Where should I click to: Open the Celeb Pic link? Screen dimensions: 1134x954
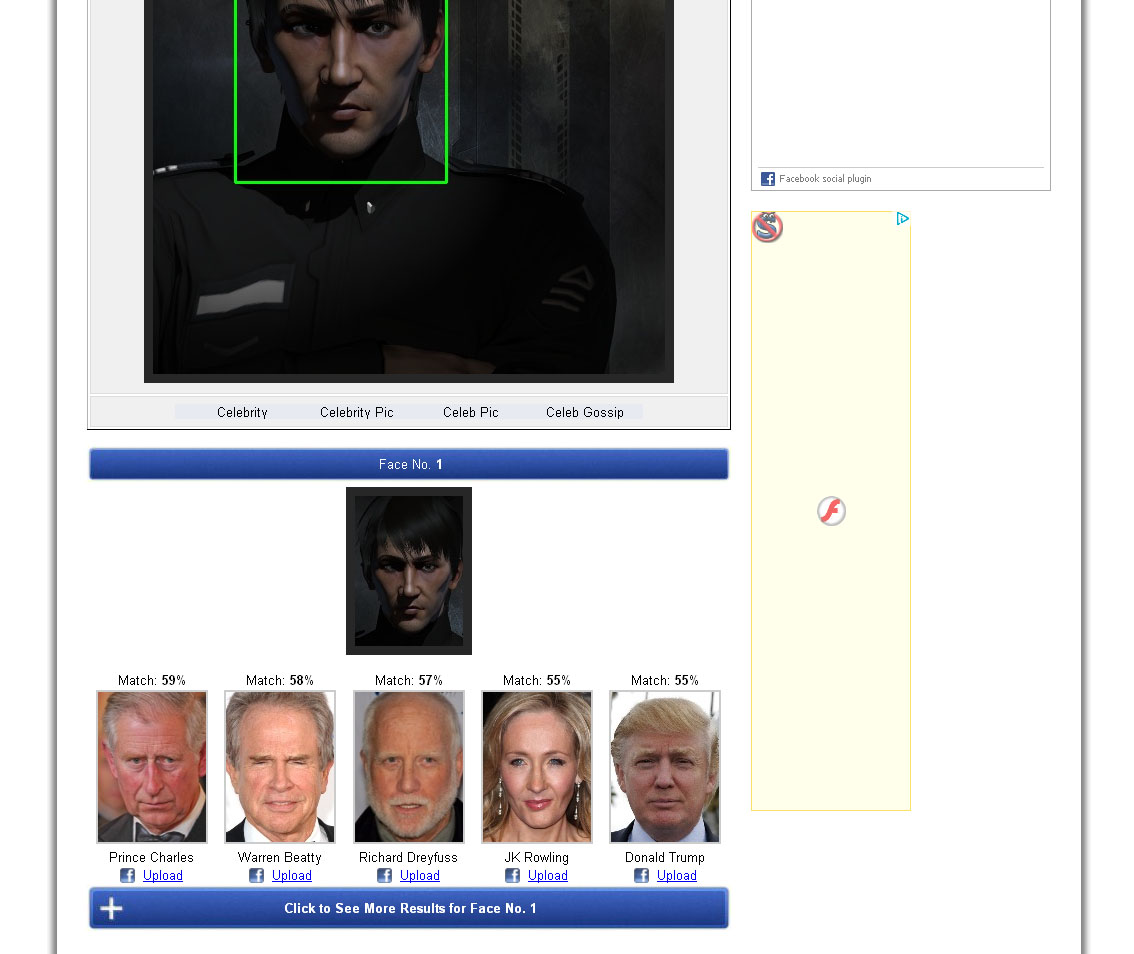[471, 412]
